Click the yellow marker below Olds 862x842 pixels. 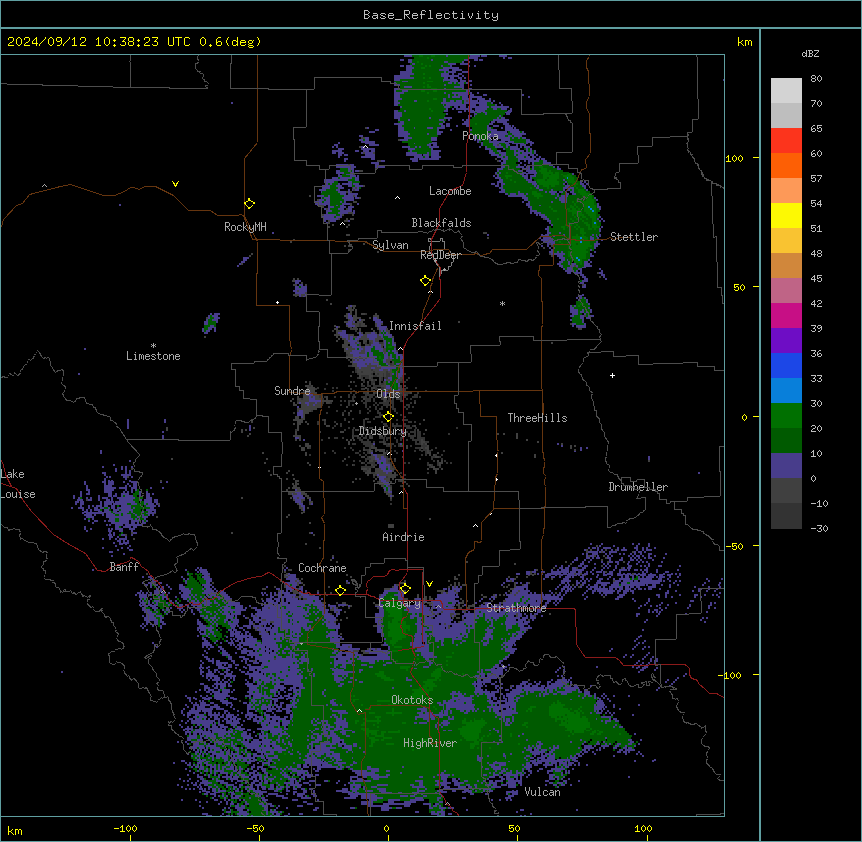(x=388, y=416)
